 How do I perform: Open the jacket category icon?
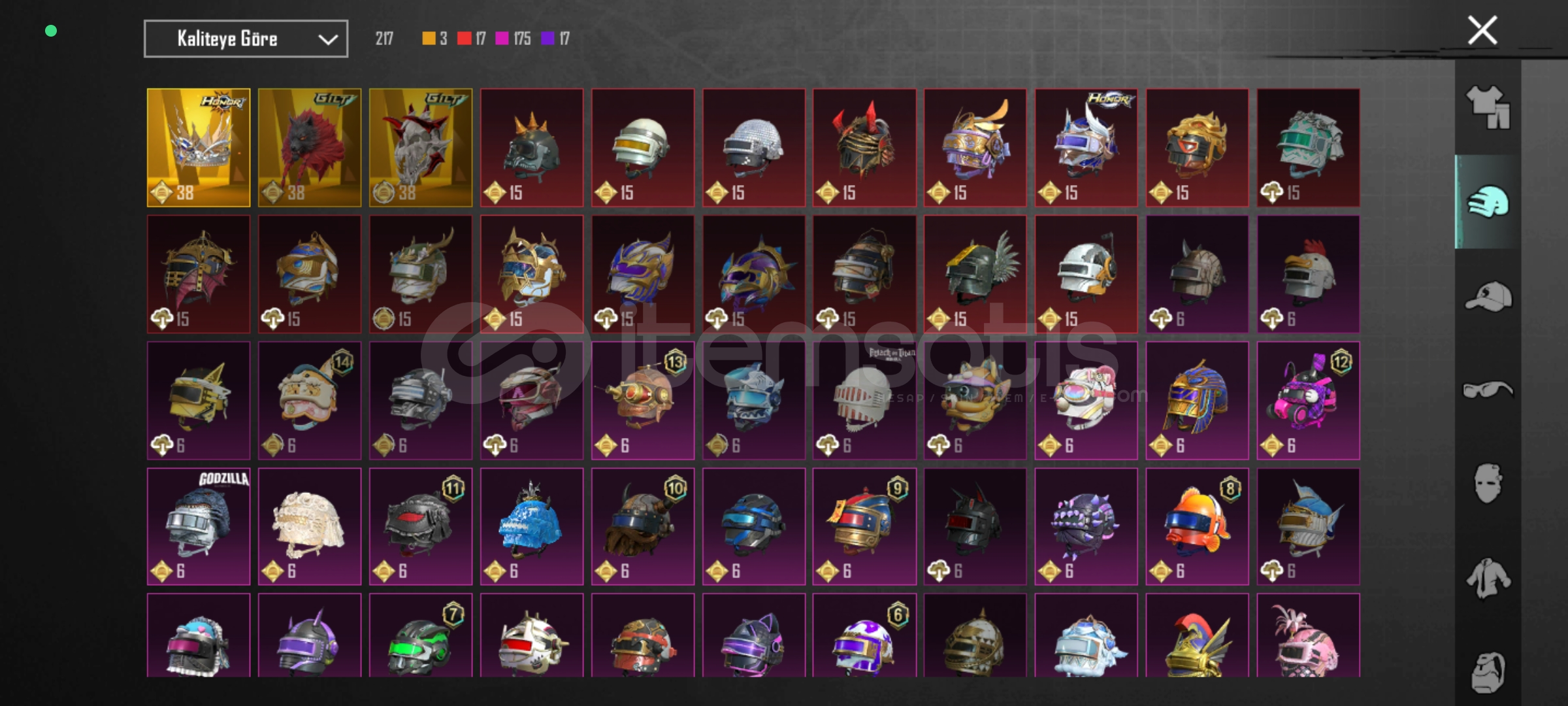pyautogui.click(x=1488, y=578)
